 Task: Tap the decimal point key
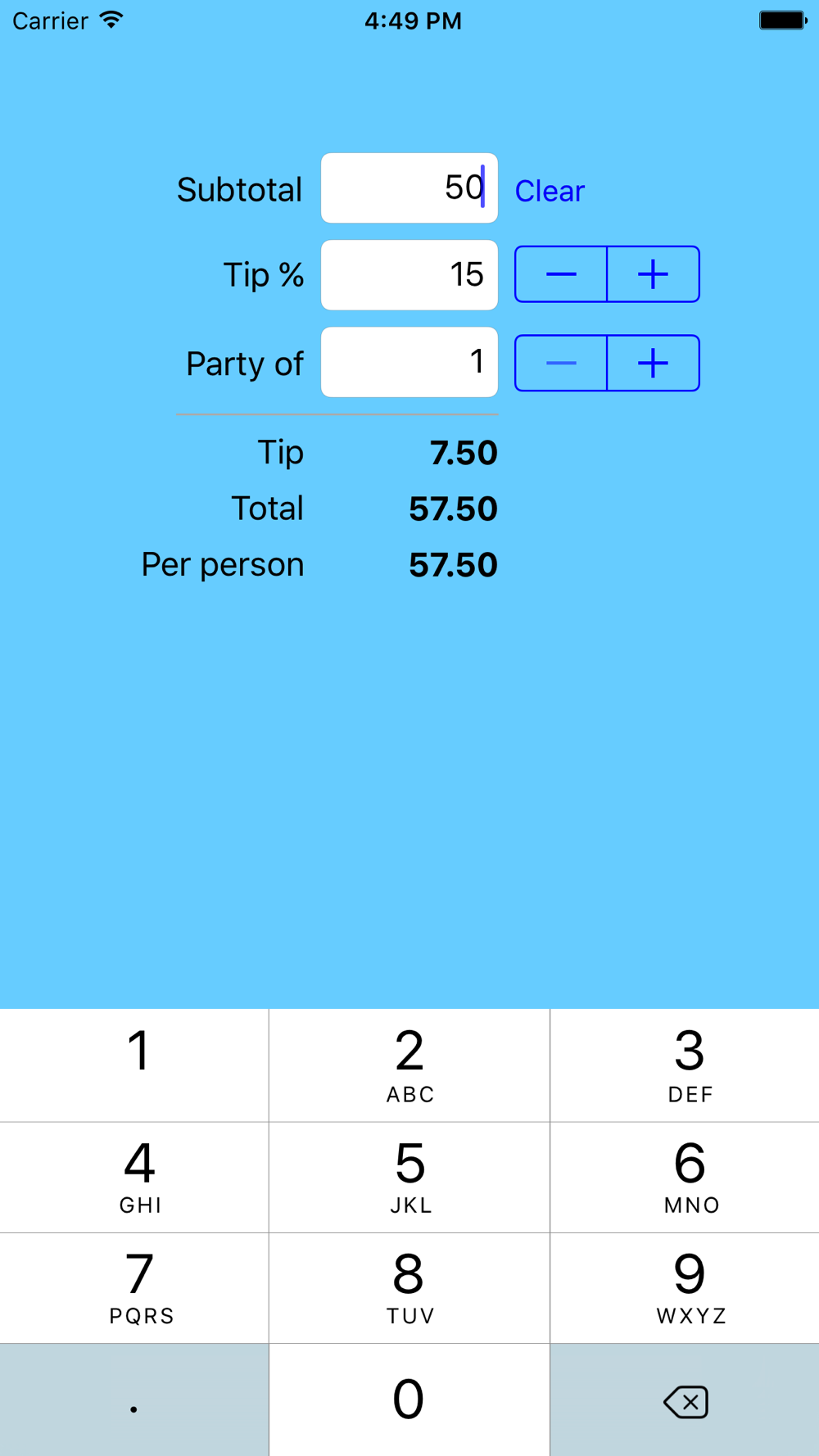coord(134,1400)
